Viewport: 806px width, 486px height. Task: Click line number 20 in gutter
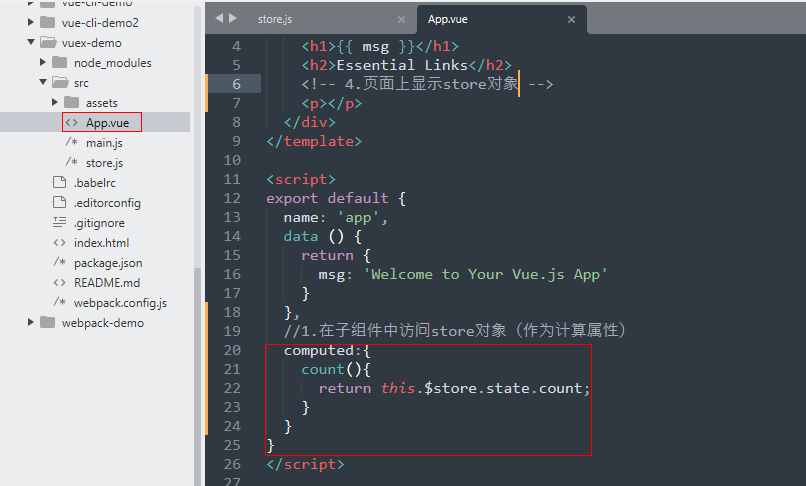232,350
